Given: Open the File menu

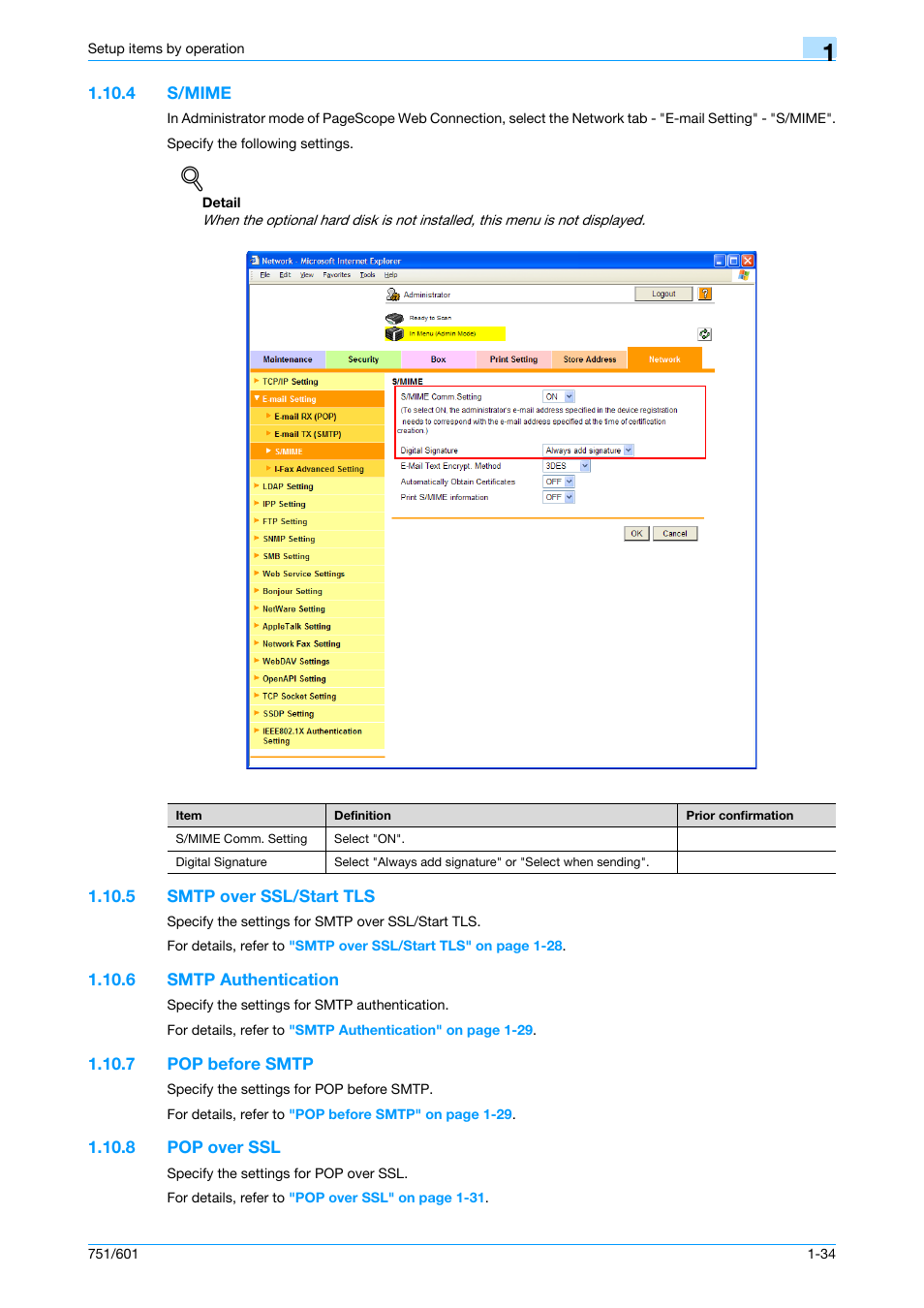Looking at the screenshot, I should pos(264,275).
